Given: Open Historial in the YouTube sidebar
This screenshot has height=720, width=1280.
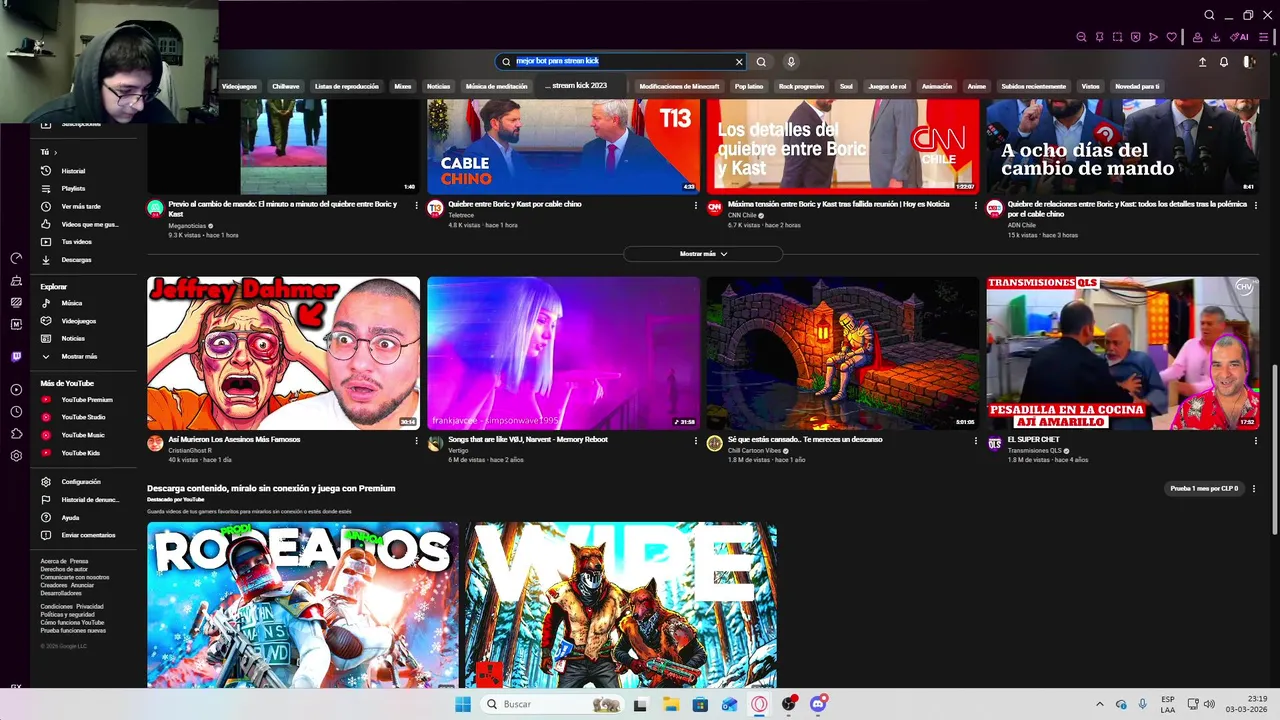Looking at the screenshot, I should point(73,171).
